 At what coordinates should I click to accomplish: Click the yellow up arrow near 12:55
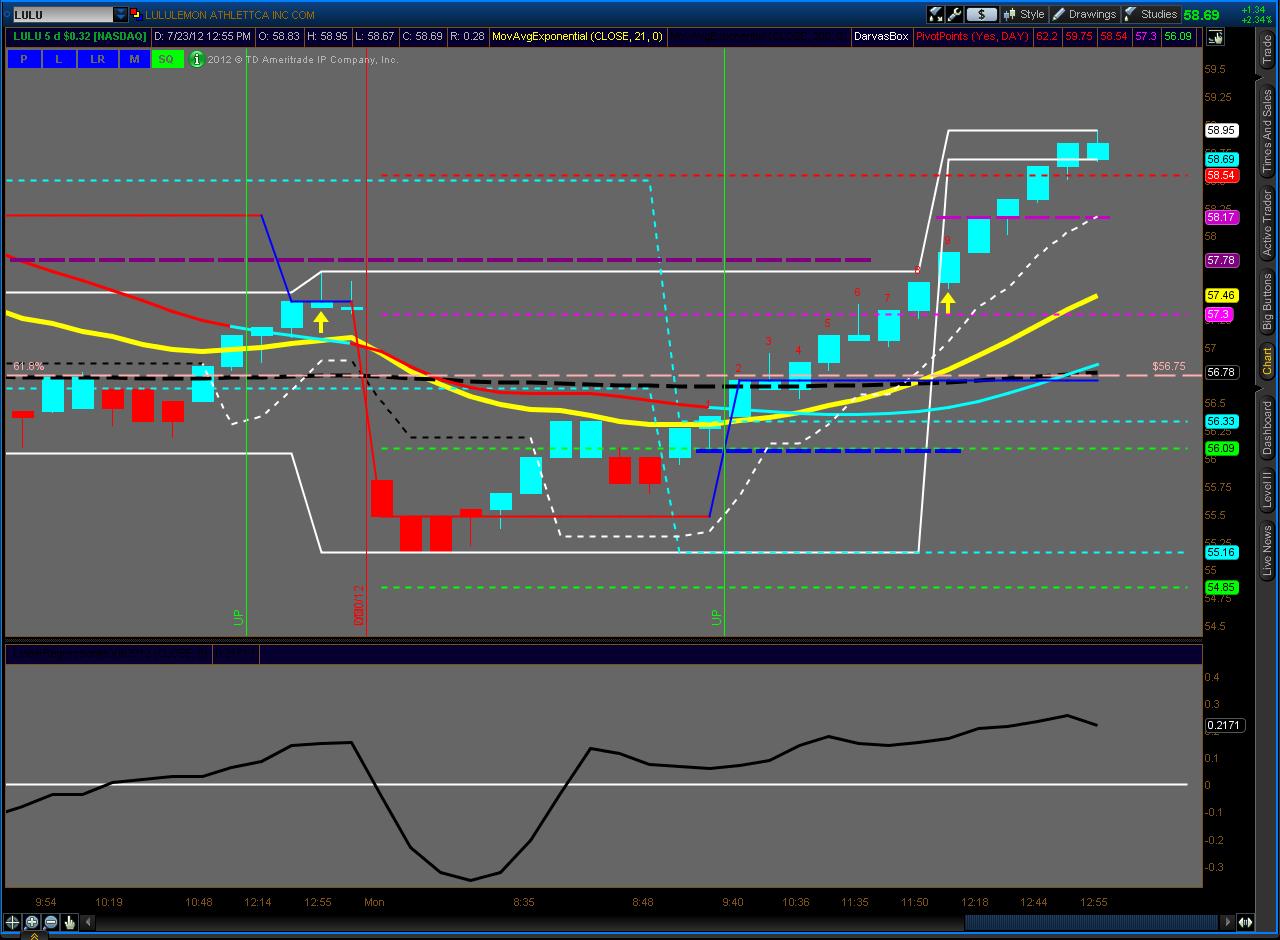[321, 322]
